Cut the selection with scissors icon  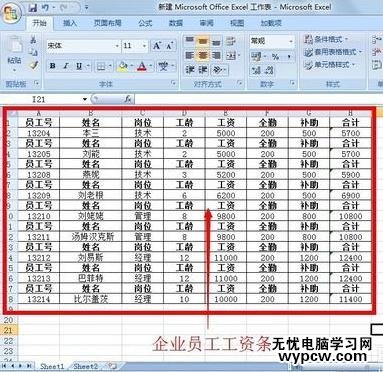coord(33,40)
